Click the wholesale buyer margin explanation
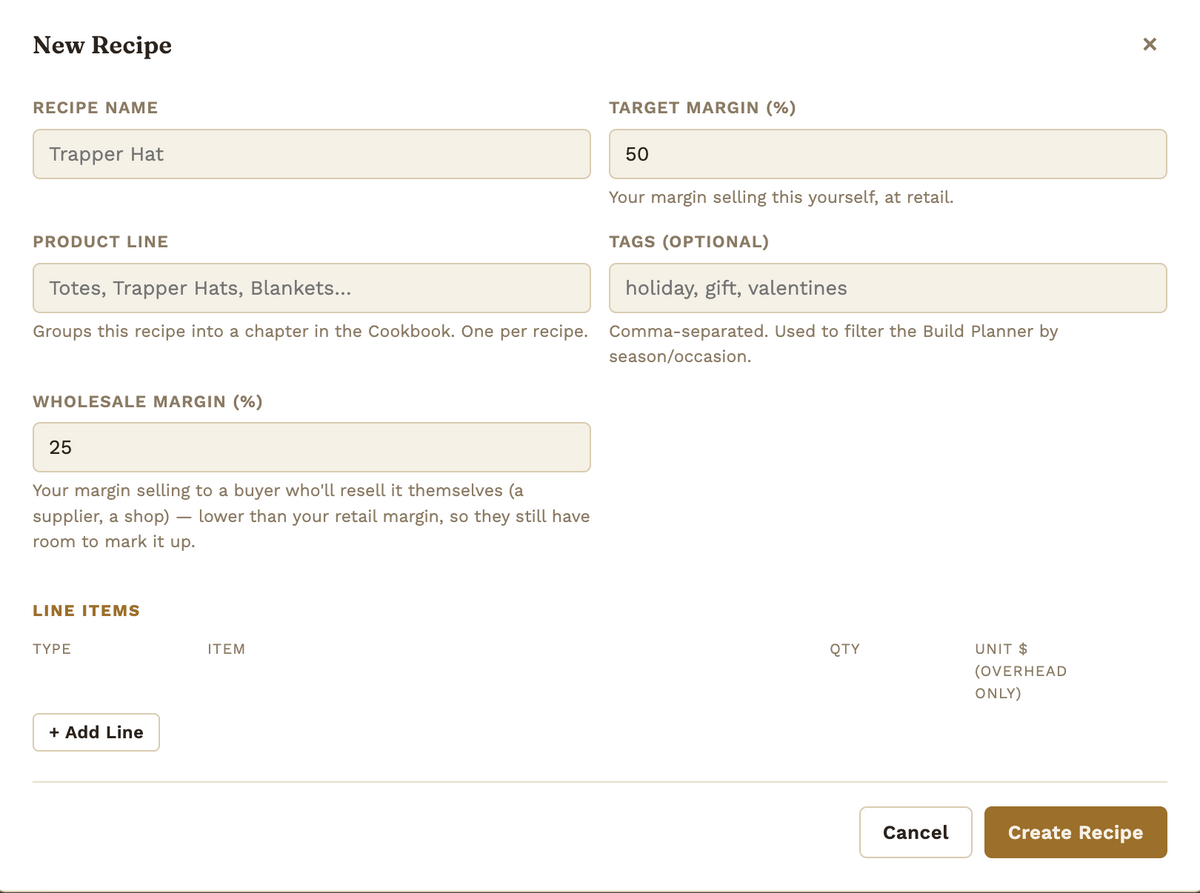This screenshot has width=1200, height=893. click(311, 516)
